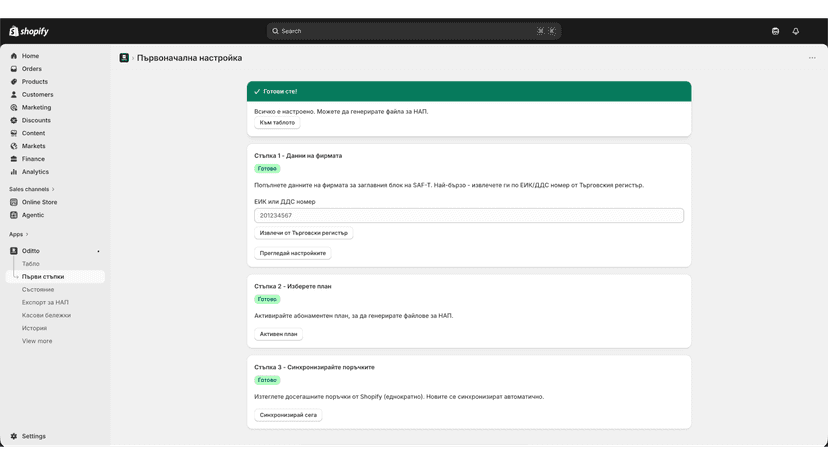The width and height of the screenshot is (828, 466).
Task: Open the Markets globe icon
Action: click(x=14, y=146)
